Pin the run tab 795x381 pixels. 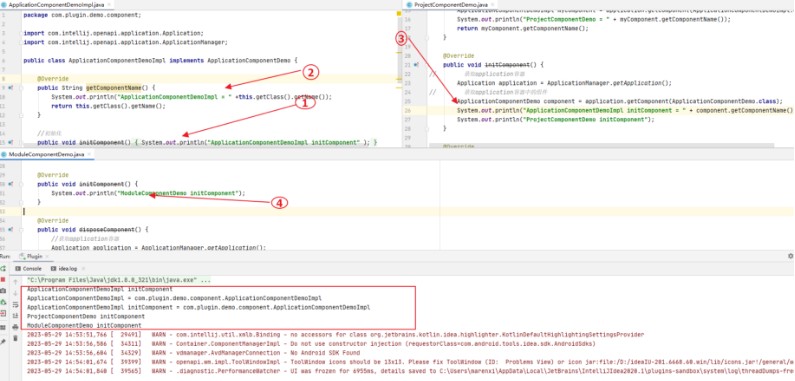3,342
